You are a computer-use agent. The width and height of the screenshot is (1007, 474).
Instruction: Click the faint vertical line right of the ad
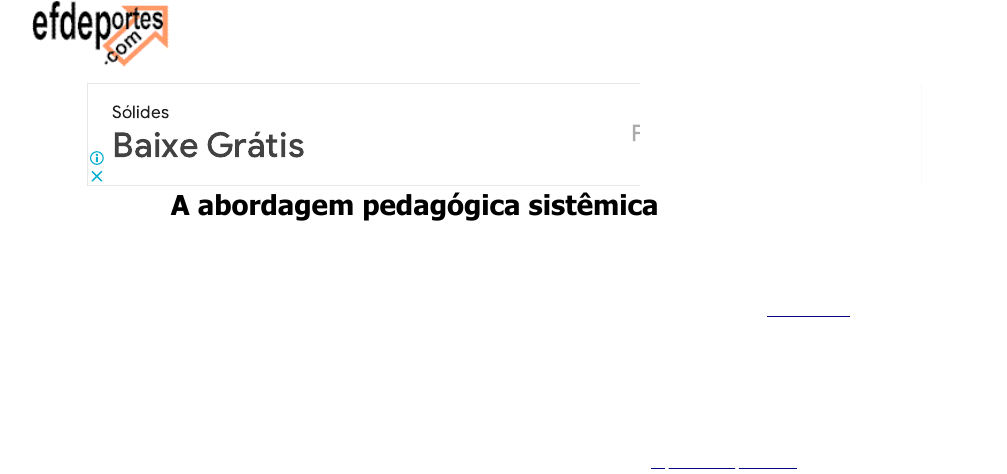(923, 135)
